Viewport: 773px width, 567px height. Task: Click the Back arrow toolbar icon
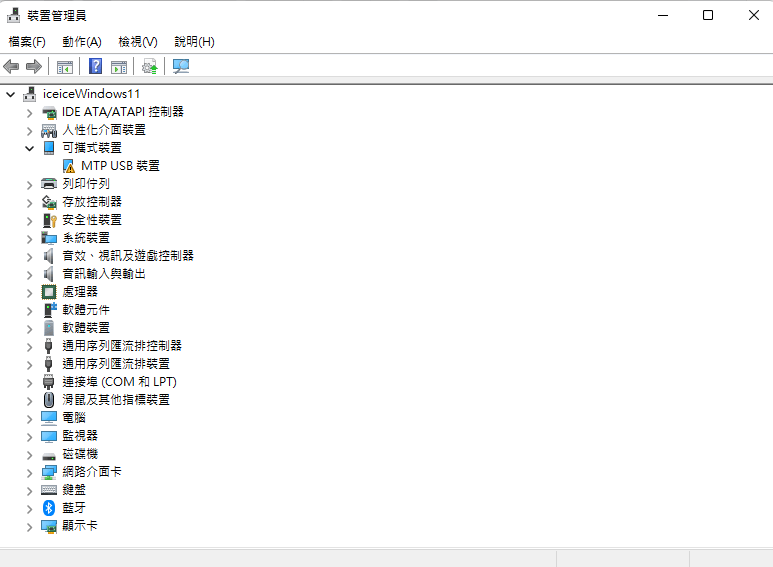11,66
